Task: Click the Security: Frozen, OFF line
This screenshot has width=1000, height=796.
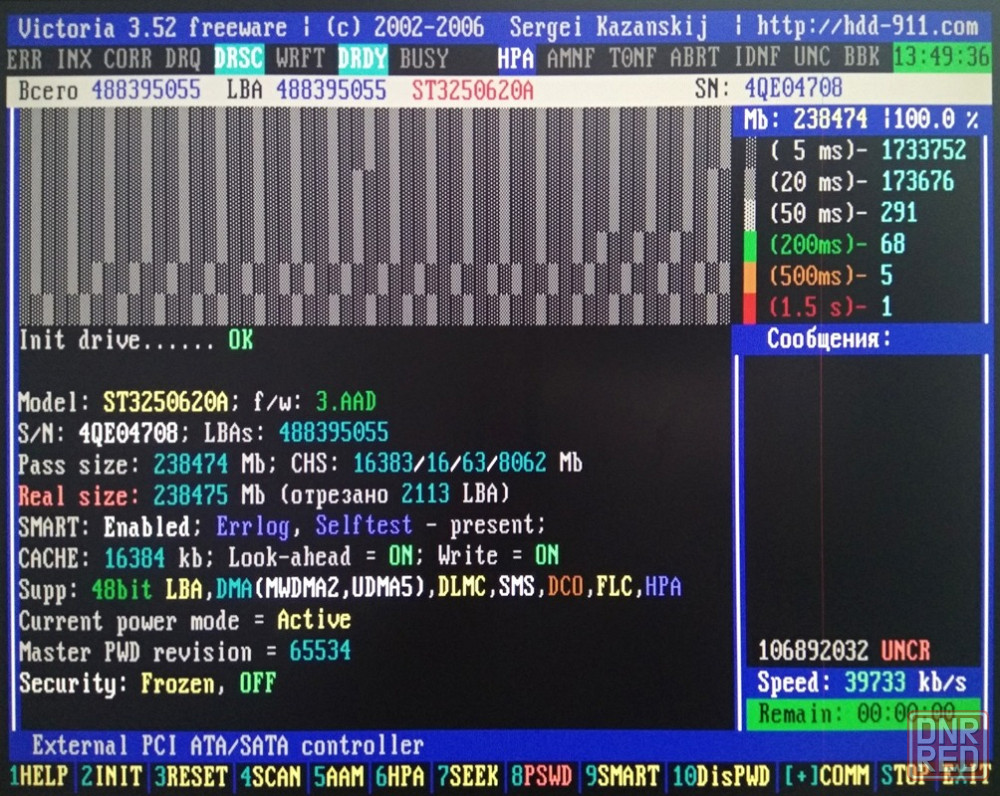Action: (x=147, y=683)
